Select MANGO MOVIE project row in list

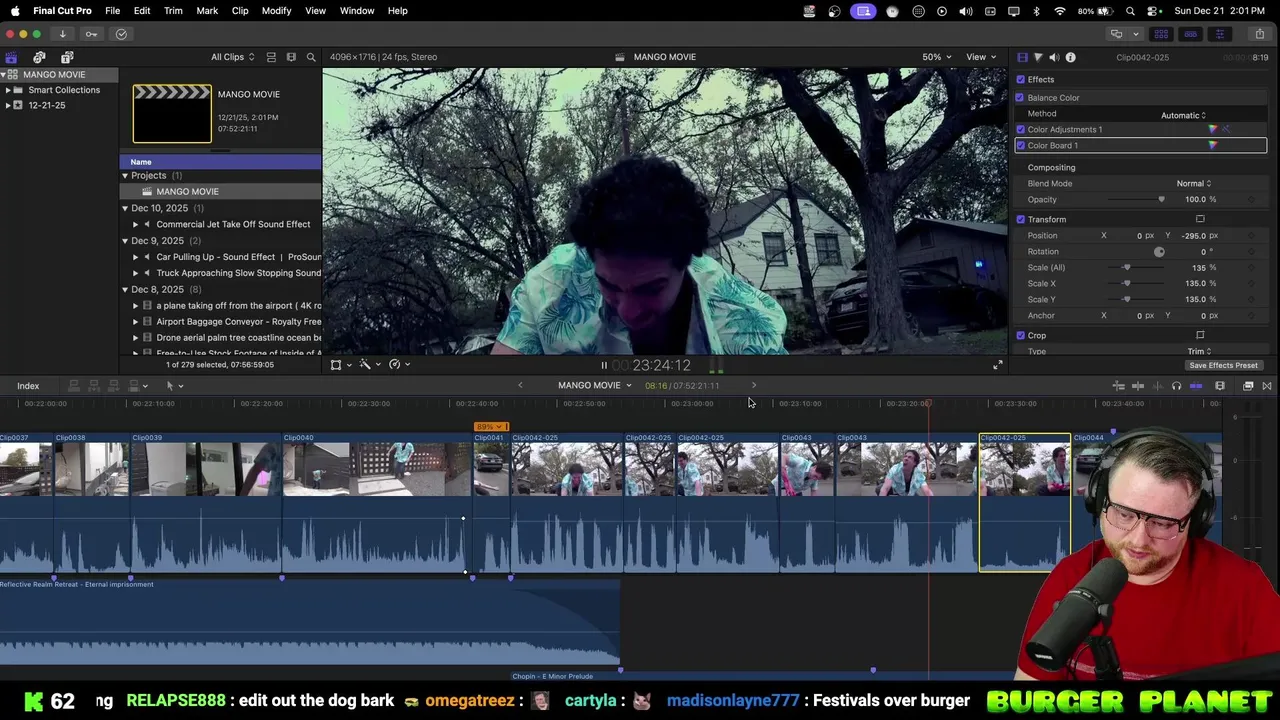tap(221, 192)
